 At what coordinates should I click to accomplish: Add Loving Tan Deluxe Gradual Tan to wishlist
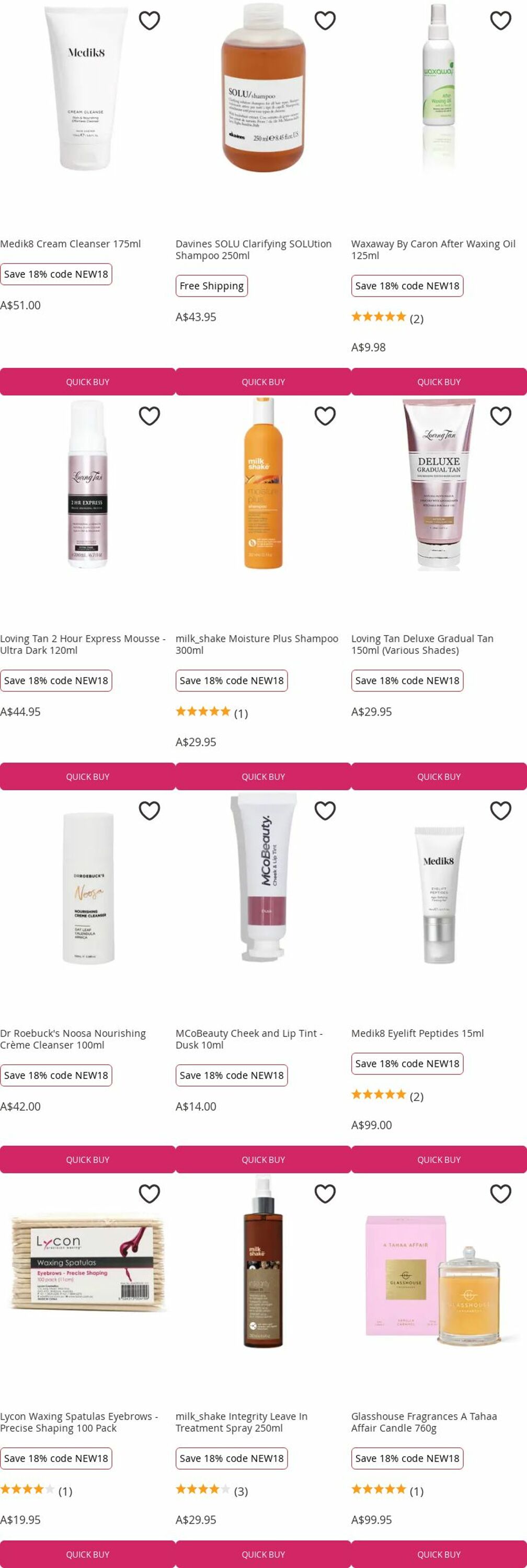500,416
